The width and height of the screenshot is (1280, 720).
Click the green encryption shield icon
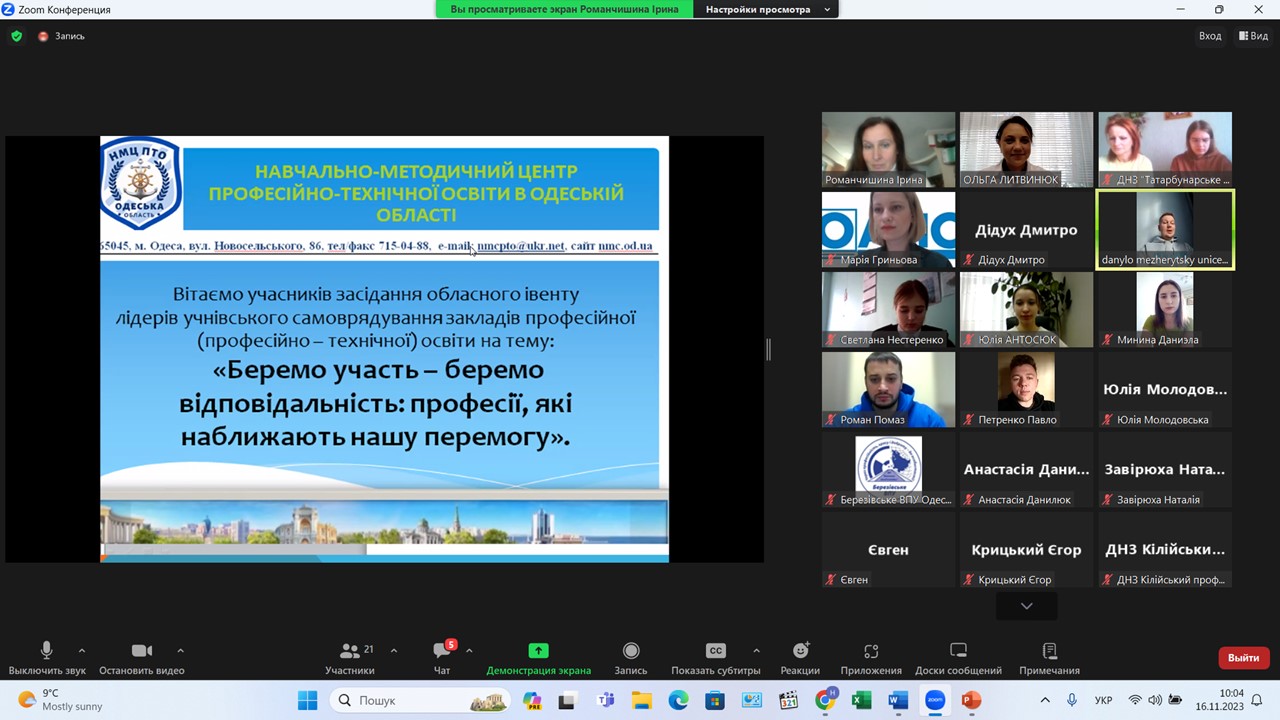click(x=16, y=36)
